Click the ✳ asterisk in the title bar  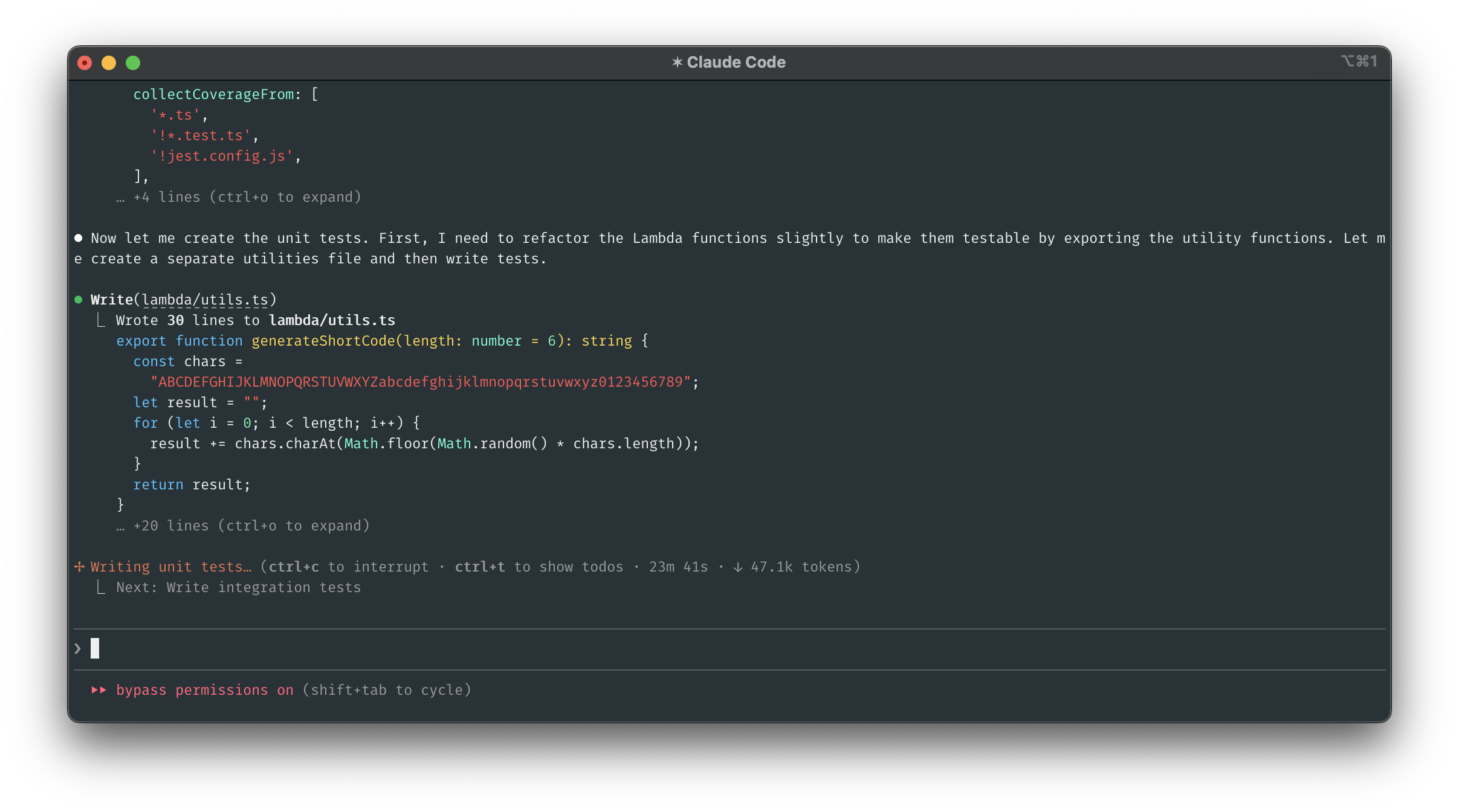coord(678,62)
